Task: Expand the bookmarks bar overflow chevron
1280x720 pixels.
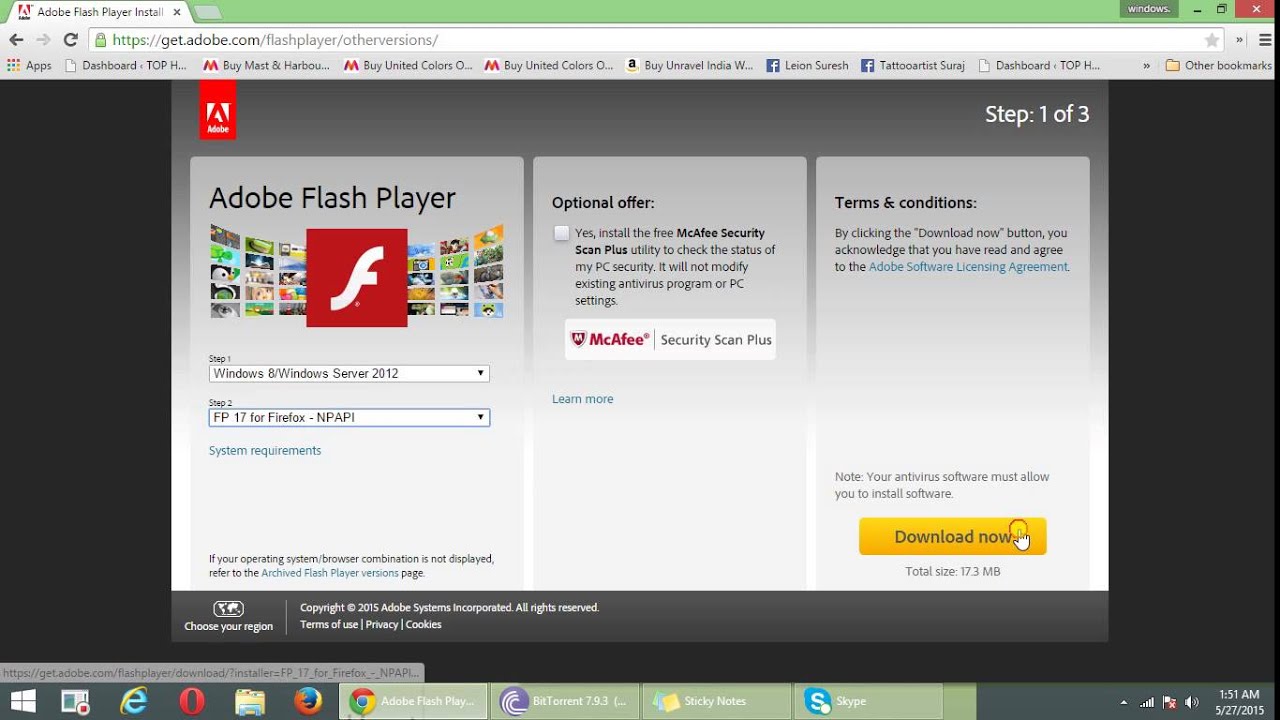Action: click(1146, 65)
